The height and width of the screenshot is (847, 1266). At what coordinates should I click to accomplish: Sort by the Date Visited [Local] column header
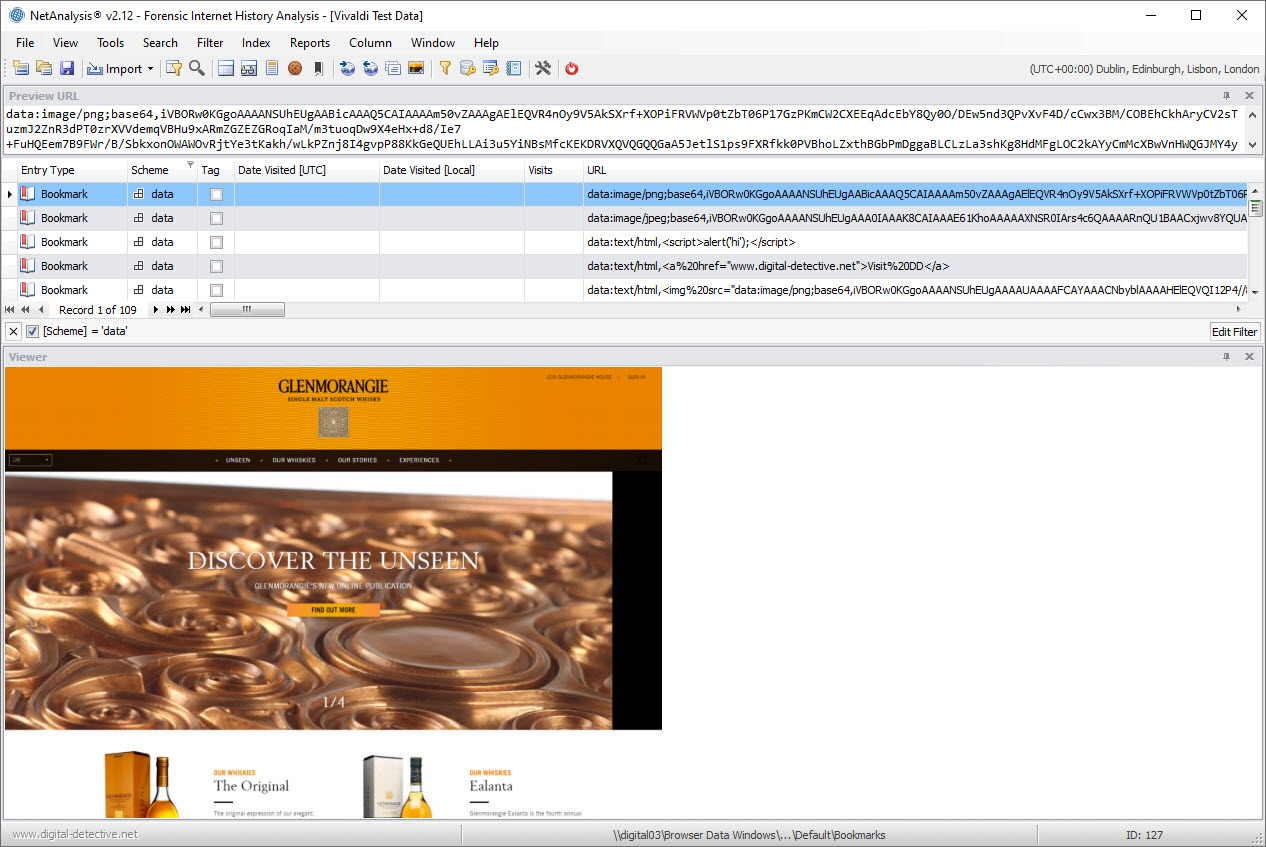pos(451,170)
